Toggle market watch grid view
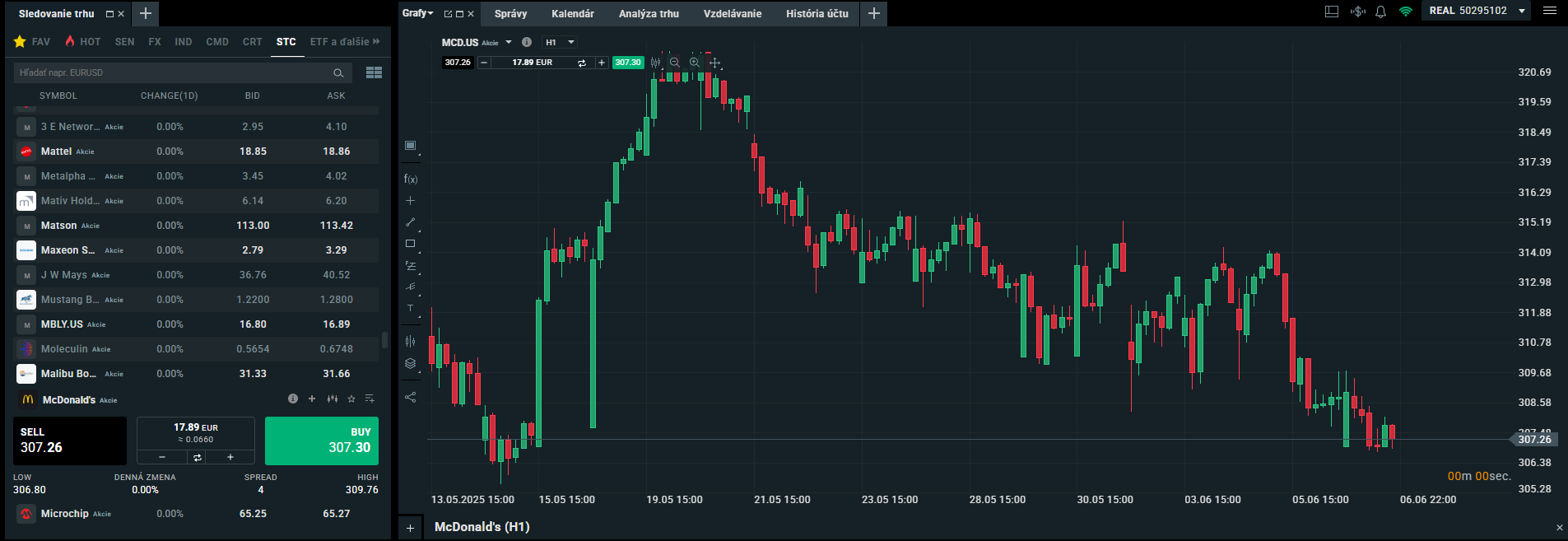Viewport: 1568px width, 541px height. pyautogui.click(x=374, y=72)
